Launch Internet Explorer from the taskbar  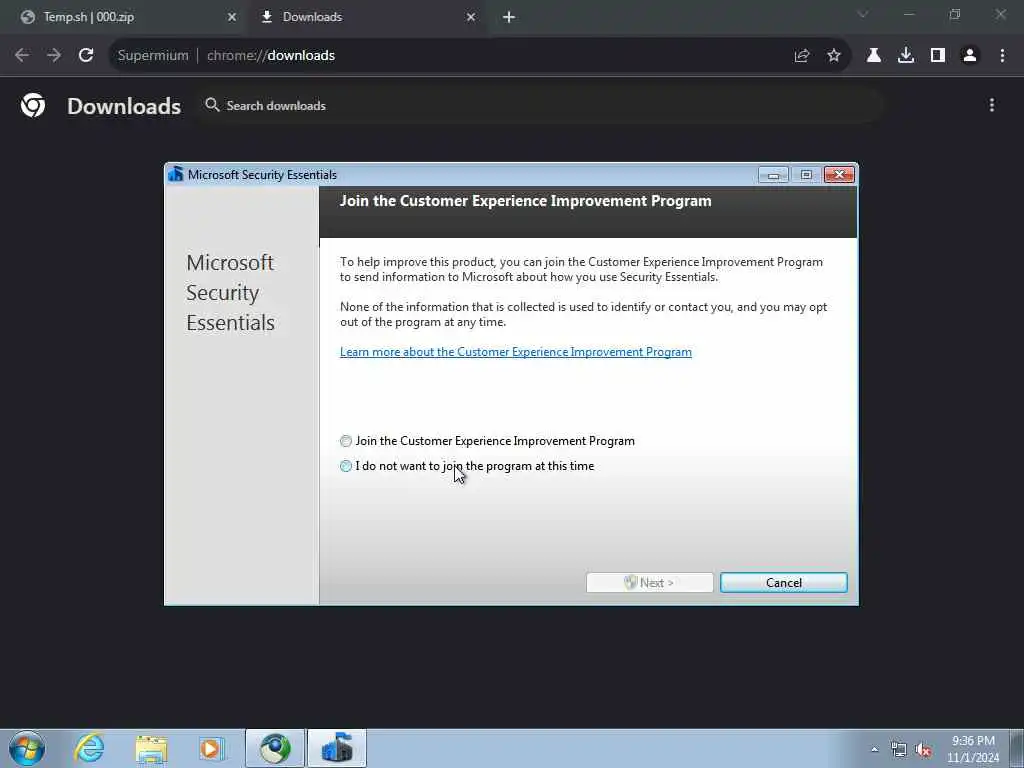(89, 748)
